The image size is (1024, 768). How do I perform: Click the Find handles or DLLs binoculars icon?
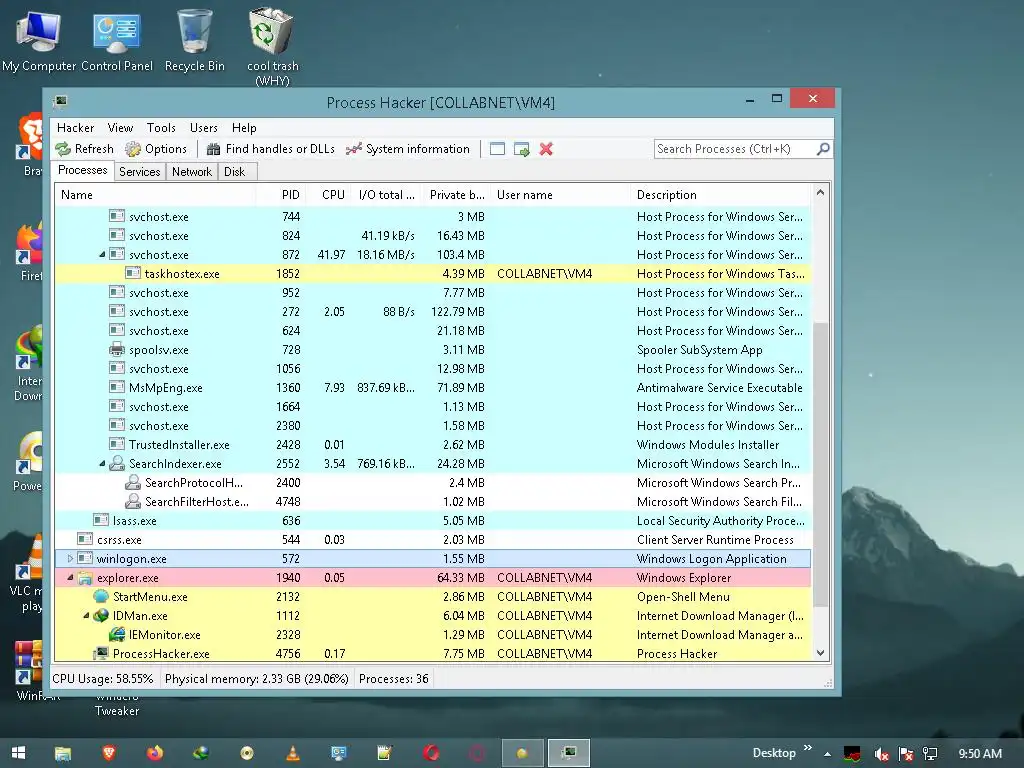coord(213,150)
